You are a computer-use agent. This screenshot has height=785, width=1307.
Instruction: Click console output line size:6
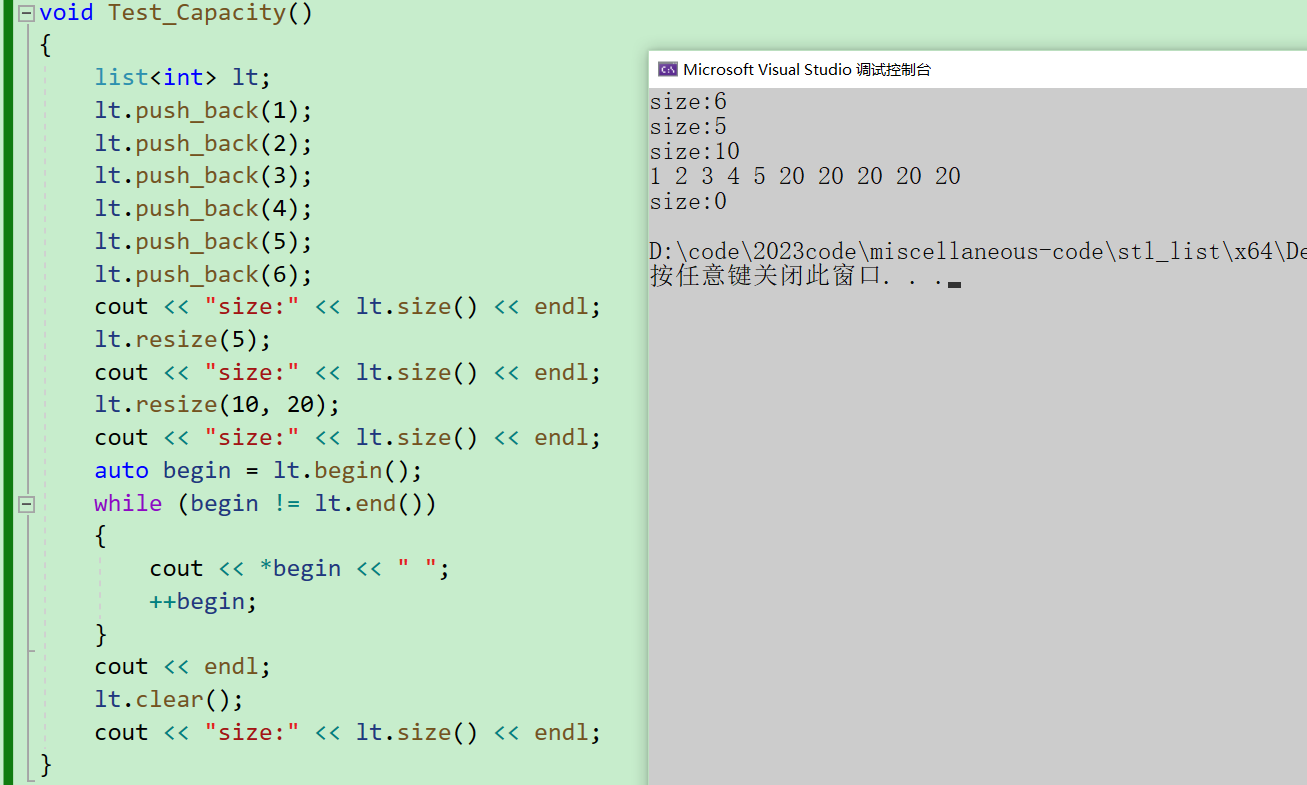pyautogui.click(x=688, y=102)
